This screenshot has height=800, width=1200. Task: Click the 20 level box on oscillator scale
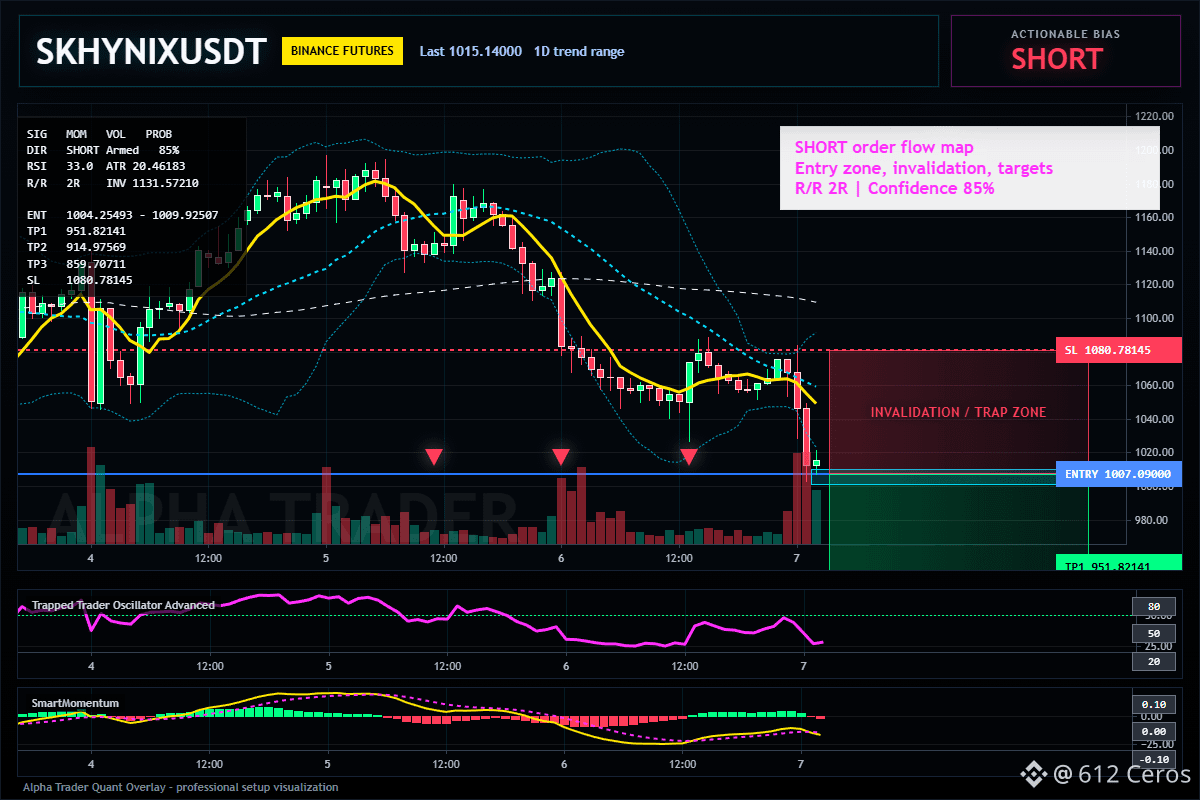(x=1153, y=661)
